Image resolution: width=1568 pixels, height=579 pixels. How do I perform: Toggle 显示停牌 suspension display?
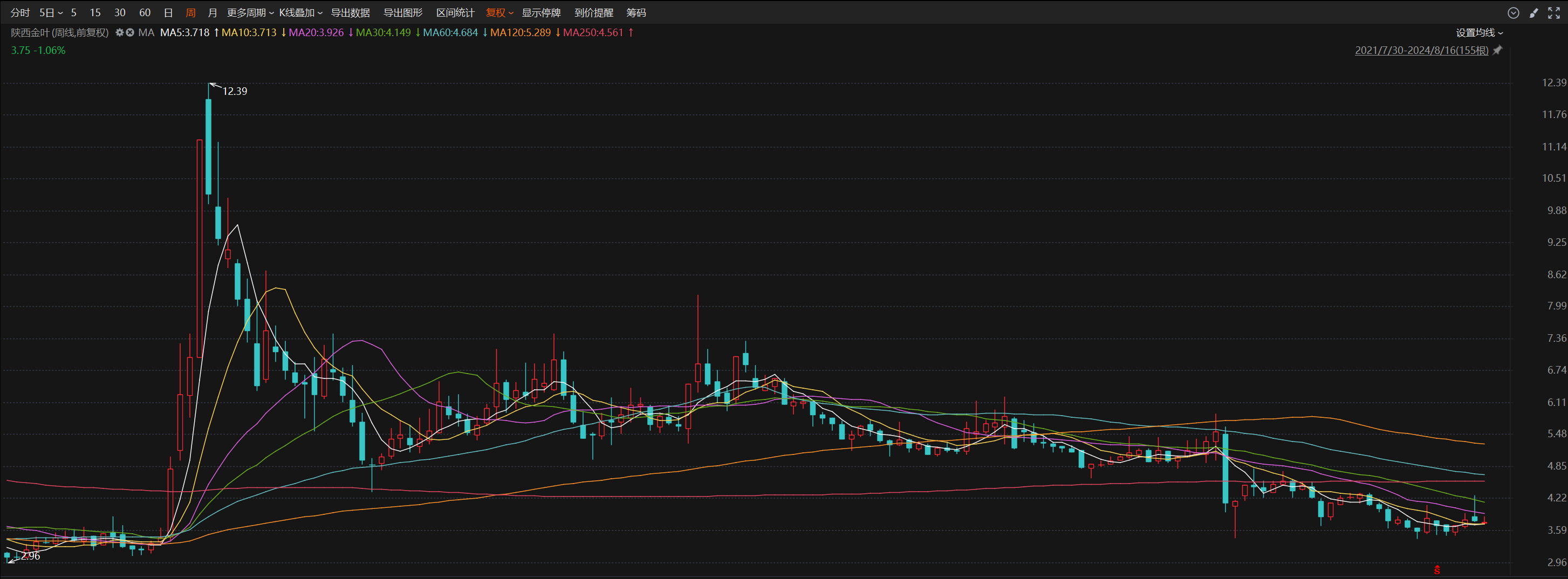point(541,13)
